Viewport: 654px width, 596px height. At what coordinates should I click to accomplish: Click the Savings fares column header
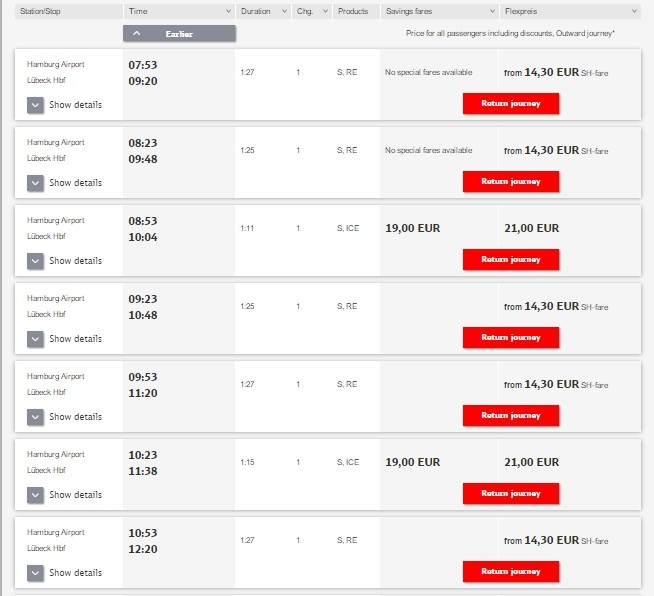[x=439, y=11]
